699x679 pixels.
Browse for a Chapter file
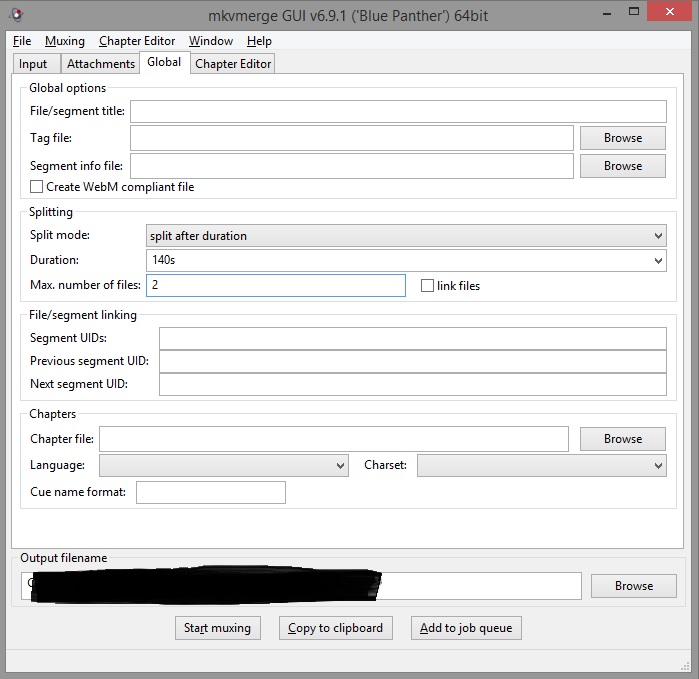coord(623,439)
